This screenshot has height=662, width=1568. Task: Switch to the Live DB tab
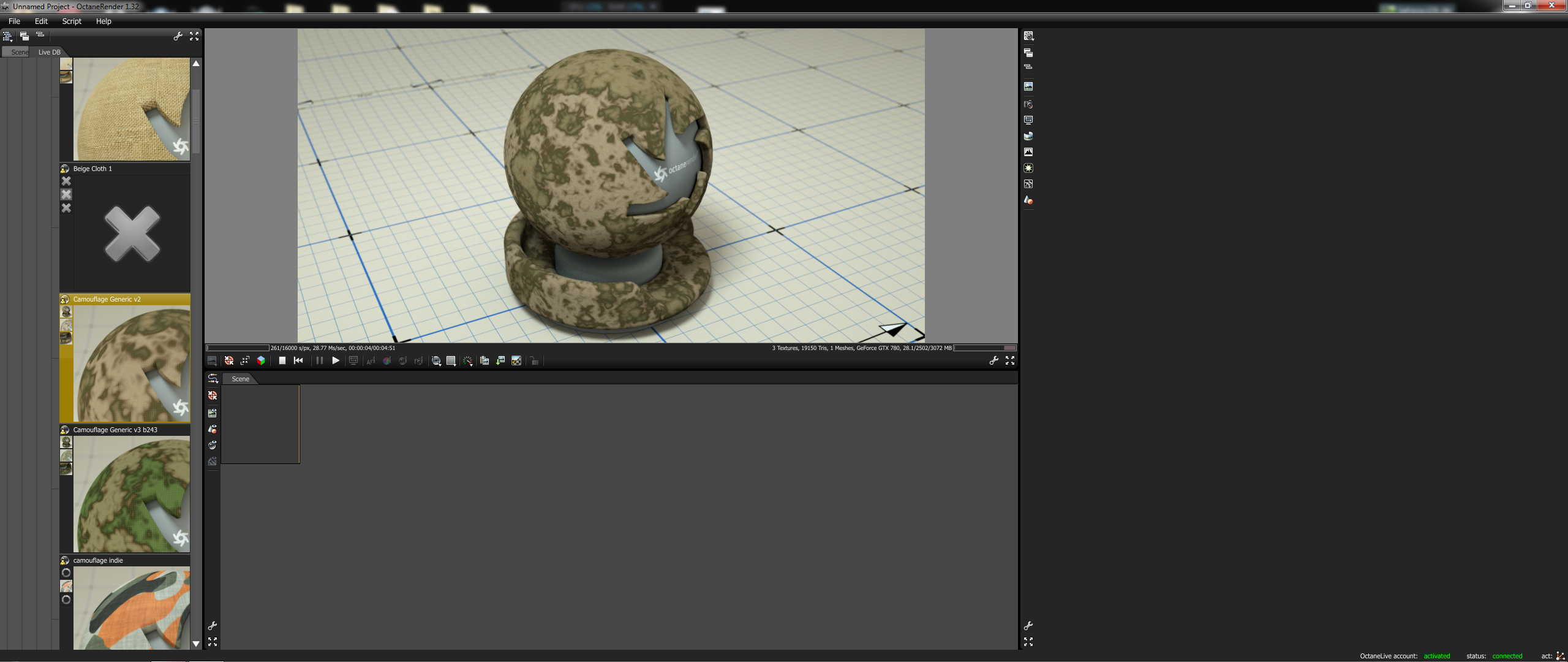pyautogui.click(x=49, y=52)
